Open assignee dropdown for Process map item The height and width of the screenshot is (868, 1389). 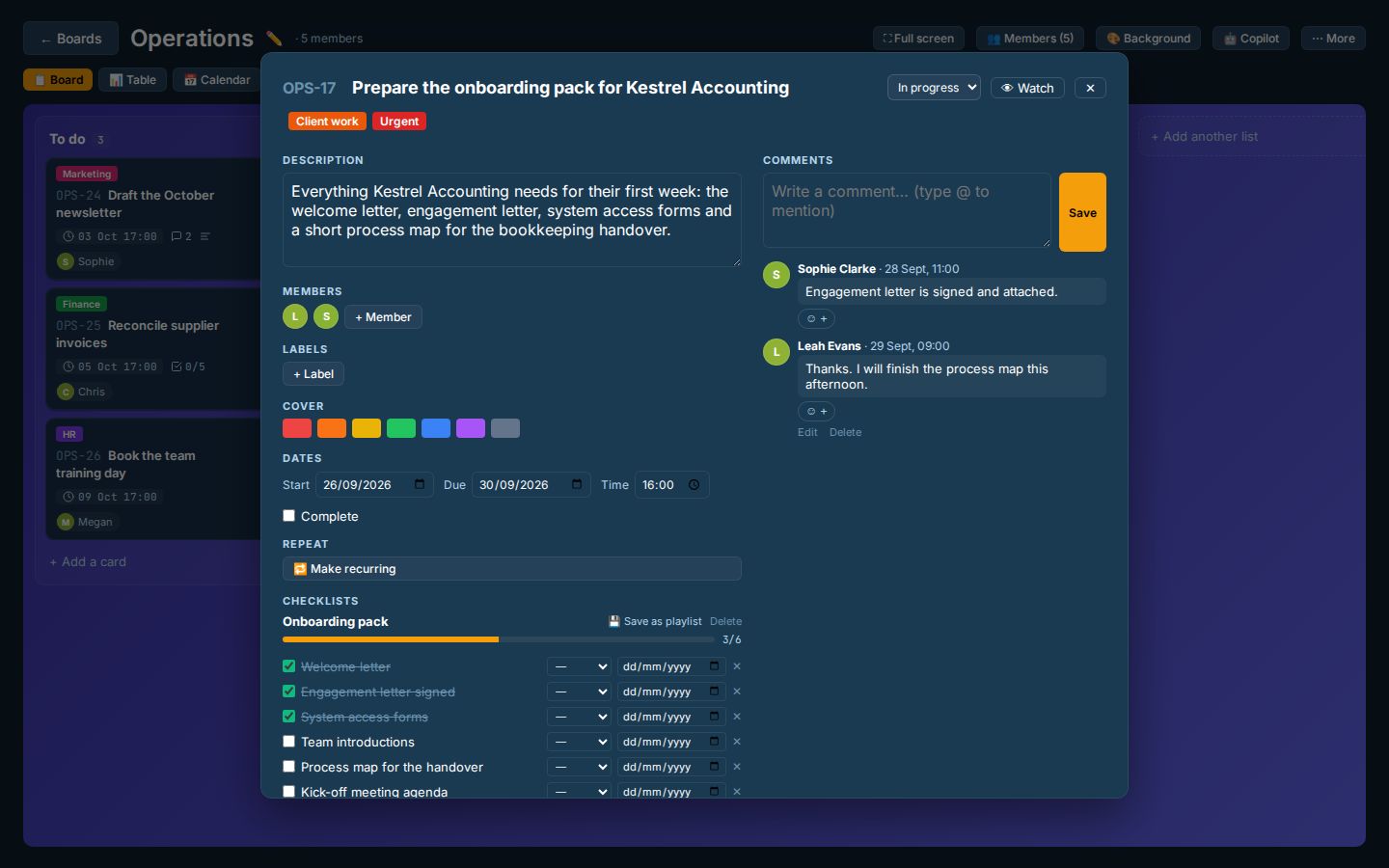point(579,767)
